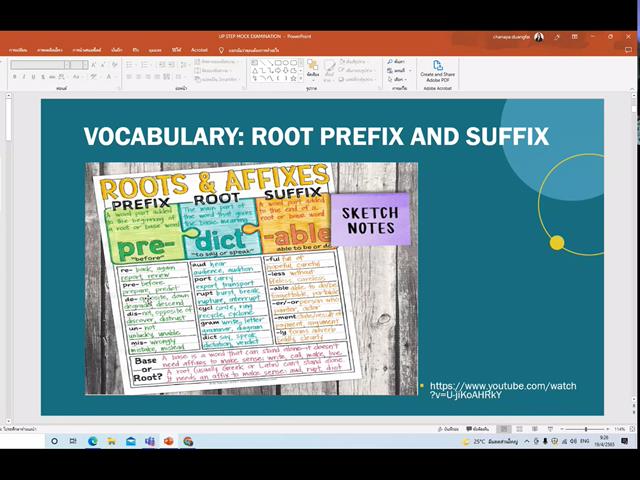The width and height of the screenshot is (640, 480).
Task: Open the leftmost File ribbon tab
Action: tap(18, 50)
